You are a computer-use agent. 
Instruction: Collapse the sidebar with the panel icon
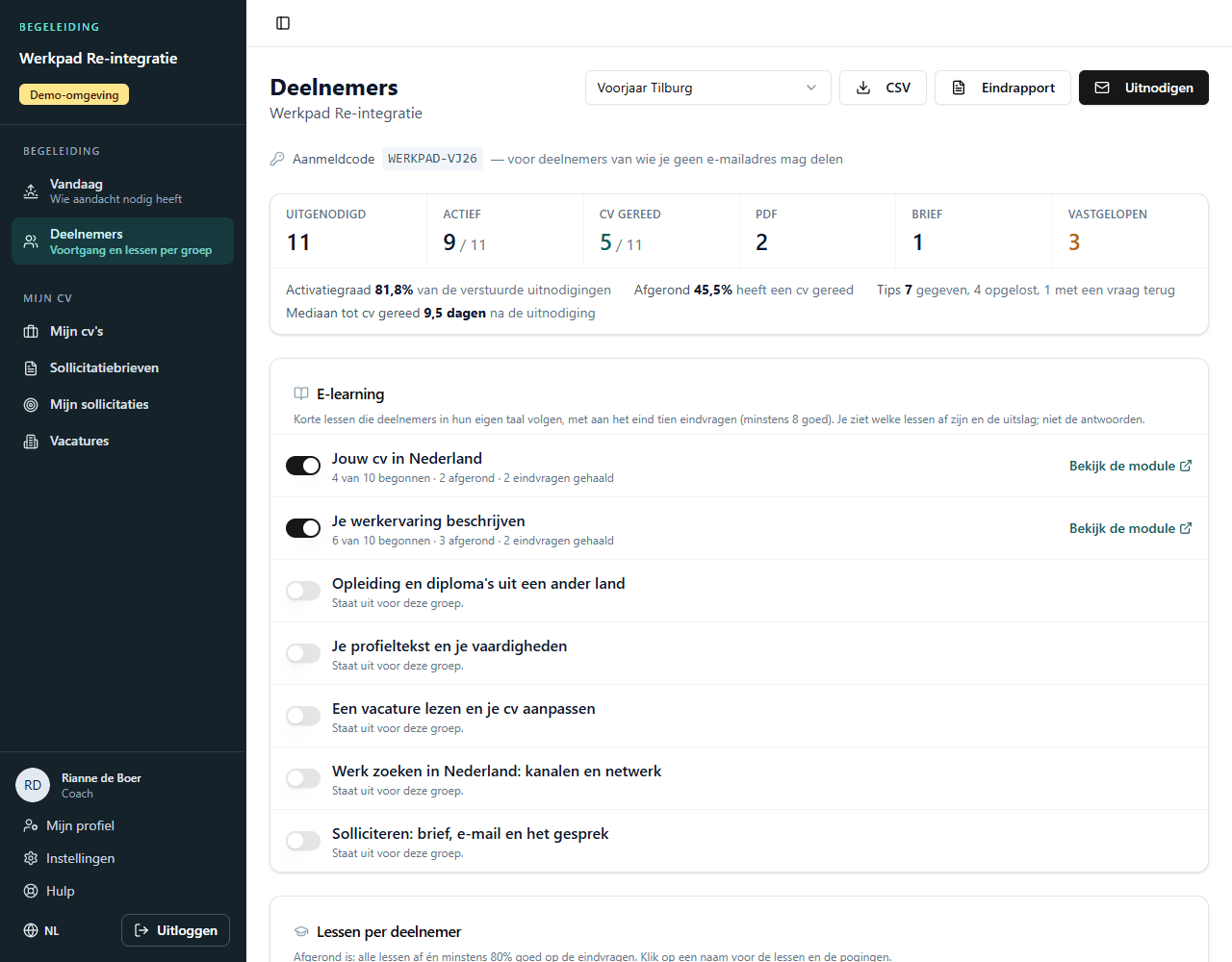coord(283,23)
